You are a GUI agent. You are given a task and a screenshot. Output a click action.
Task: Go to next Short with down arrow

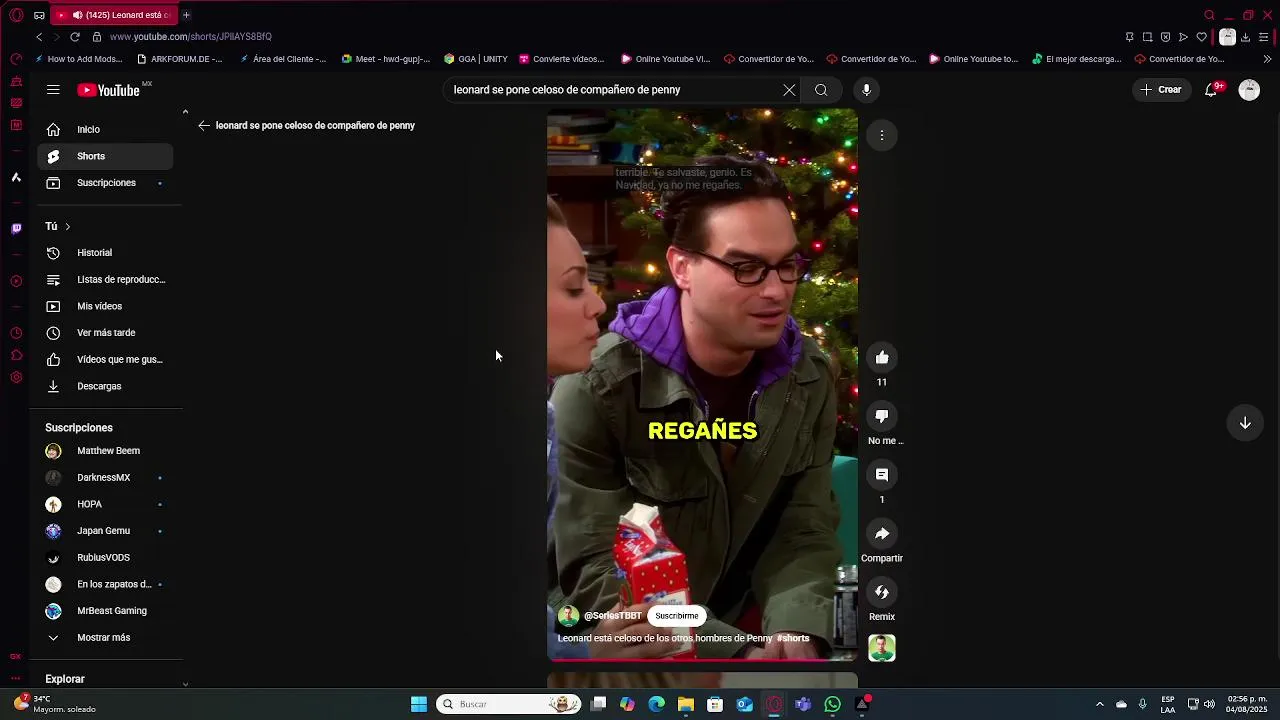(1245, 423)
